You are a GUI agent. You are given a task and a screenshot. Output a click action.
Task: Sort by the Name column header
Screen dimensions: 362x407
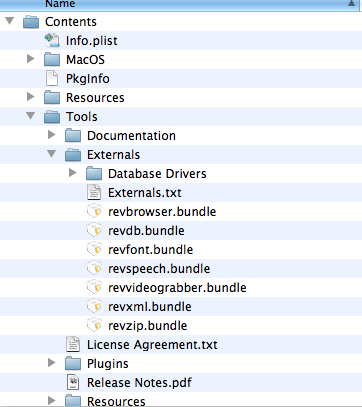(x=181, y=4)
